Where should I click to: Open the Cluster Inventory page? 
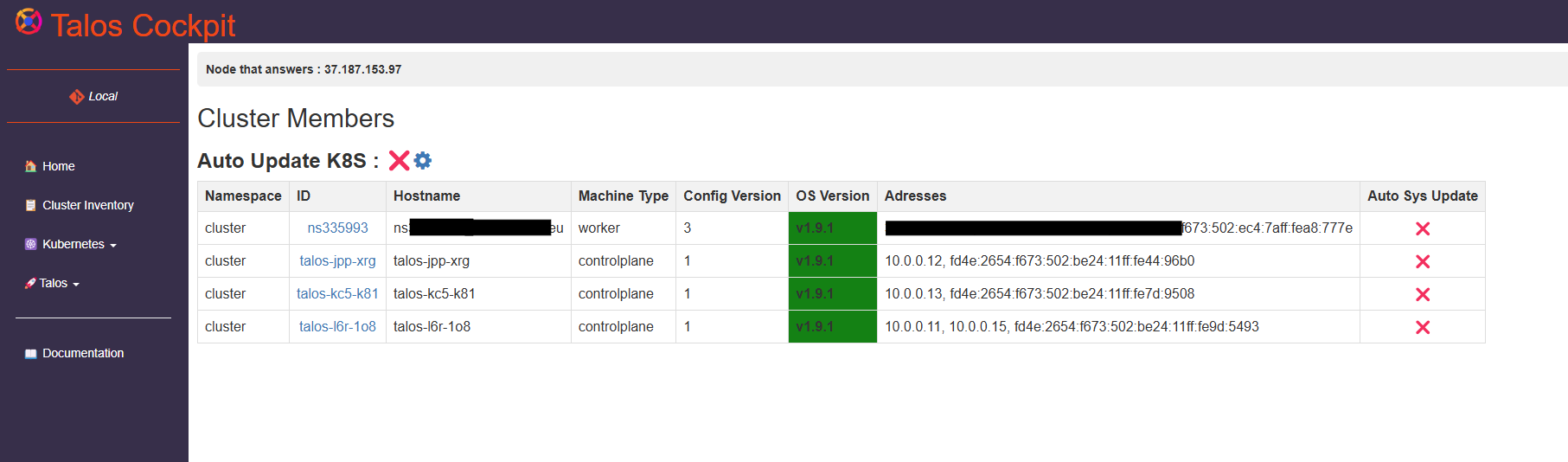click(88, 205)
